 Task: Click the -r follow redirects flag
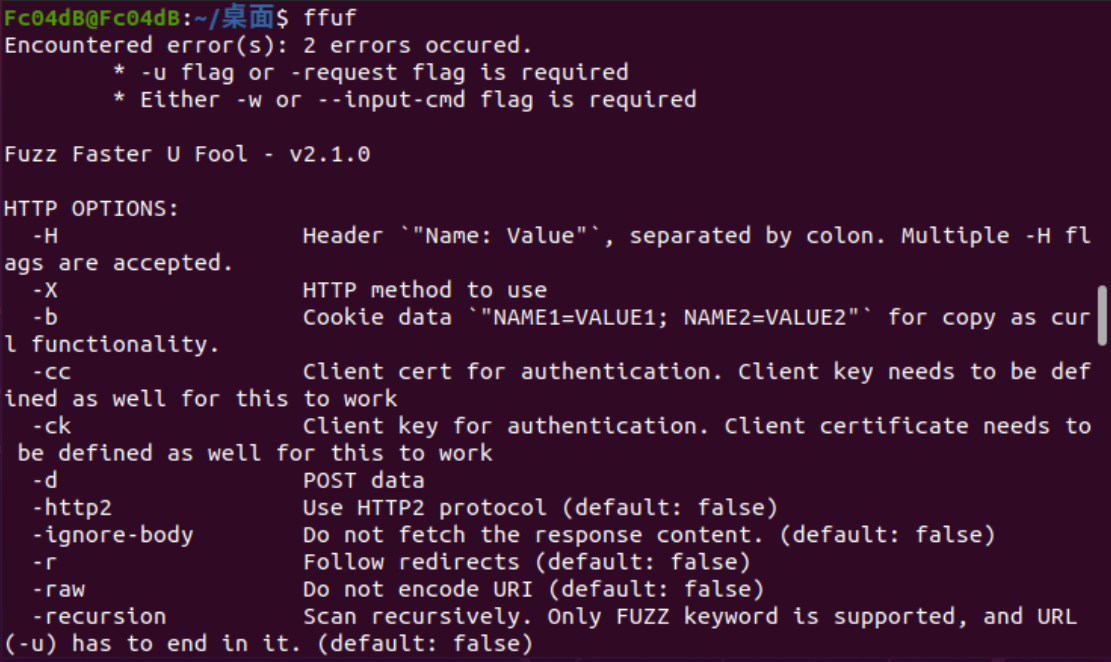point(45,562)
